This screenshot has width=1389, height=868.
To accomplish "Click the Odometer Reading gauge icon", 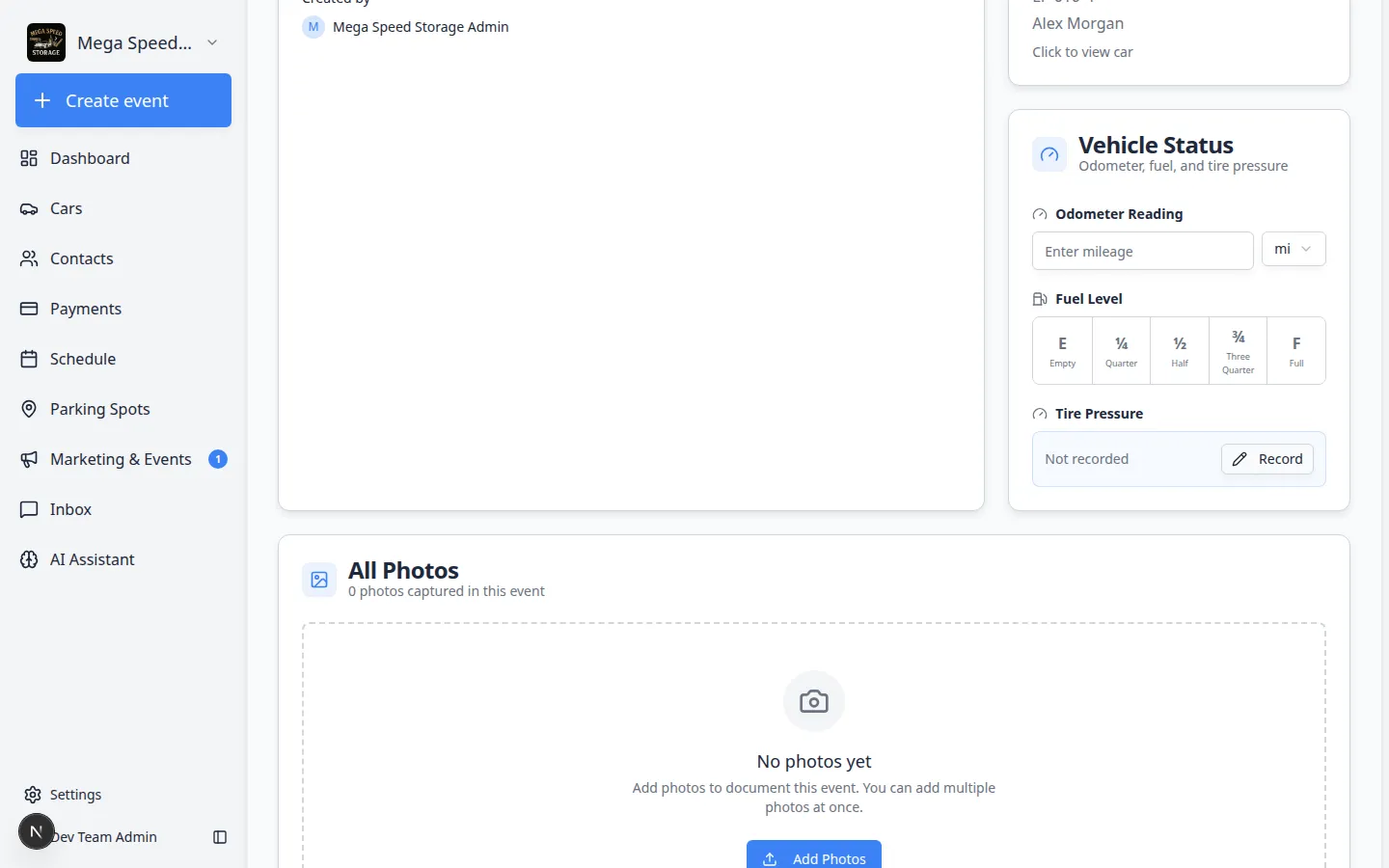I will (x=1040, y=214).
